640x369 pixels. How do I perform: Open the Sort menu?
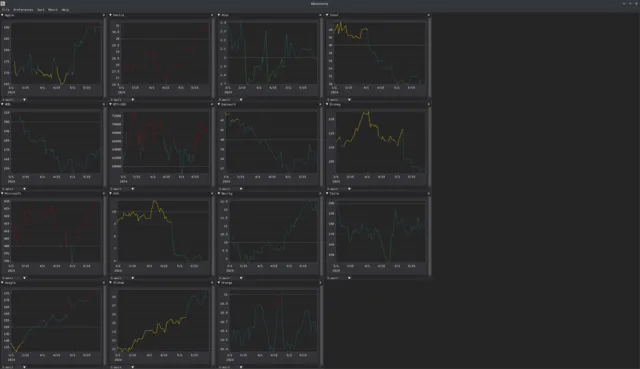tap(41, 10)
